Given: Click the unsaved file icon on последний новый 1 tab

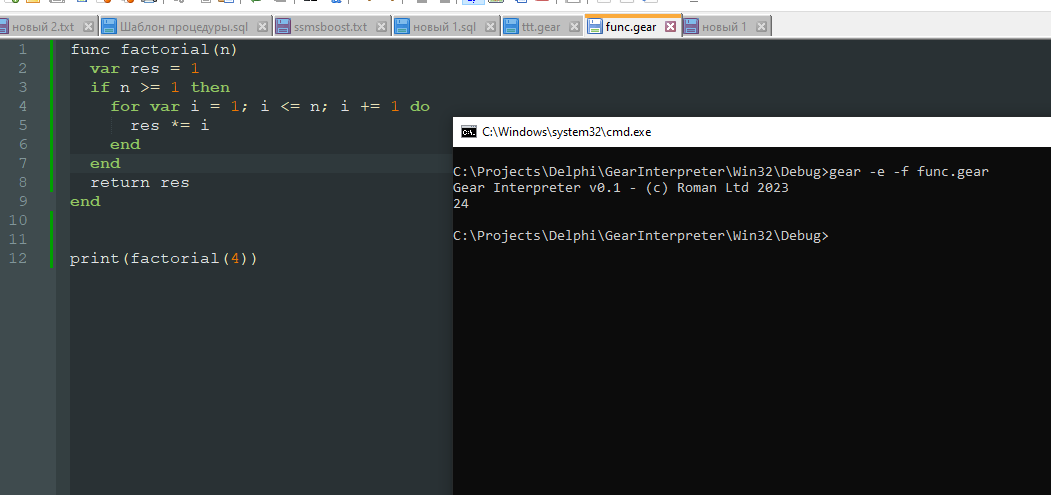Looking at the screenshot, I should (x=691, y=27).
